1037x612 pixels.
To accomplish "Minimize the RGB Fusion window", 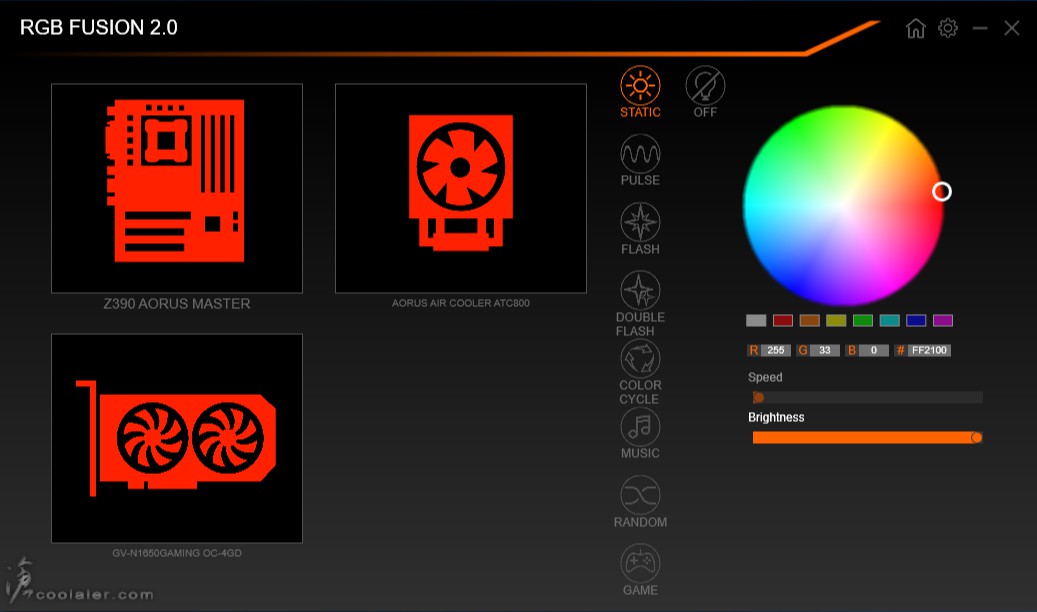I will coord(980,28).
